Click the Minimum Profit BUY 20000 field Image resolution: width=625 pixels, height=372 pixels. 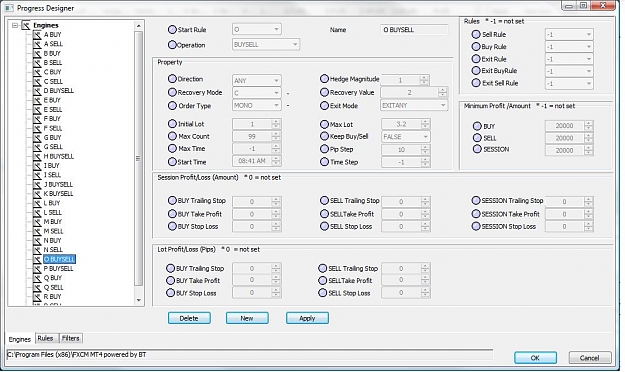[569, 126]
